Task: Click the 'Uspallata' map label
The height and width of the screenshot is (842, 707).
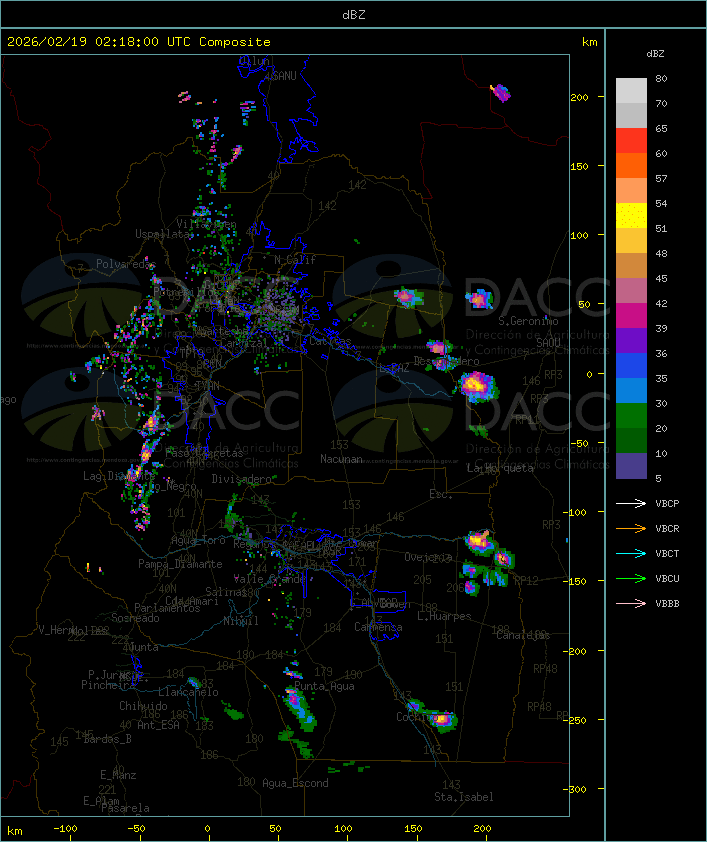Action: 162,234
